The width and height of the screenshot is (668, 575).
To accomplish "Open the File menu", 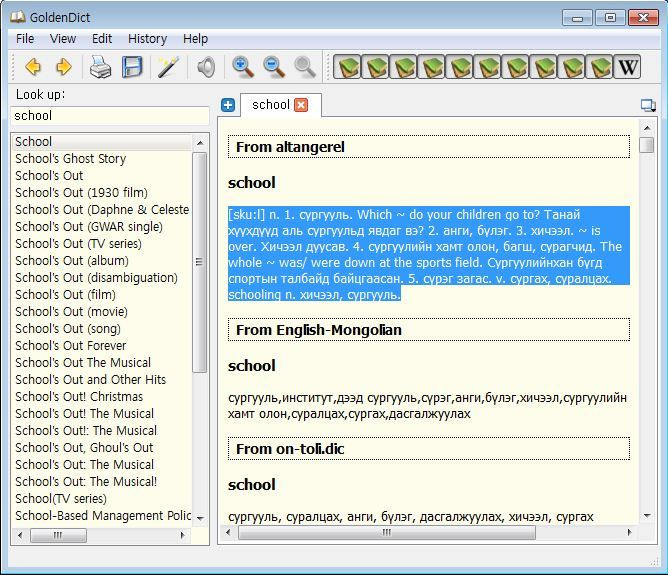I will pos(25,39).
